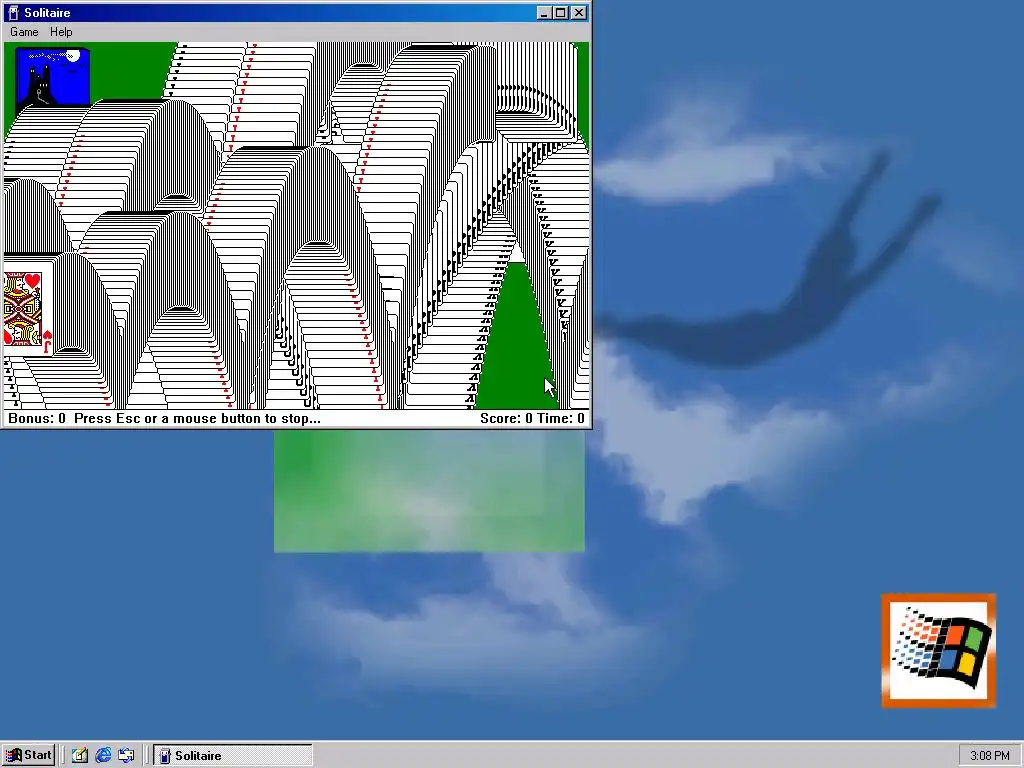
Task: Close the Solitaire window
Action: click(x=579, y=12)
